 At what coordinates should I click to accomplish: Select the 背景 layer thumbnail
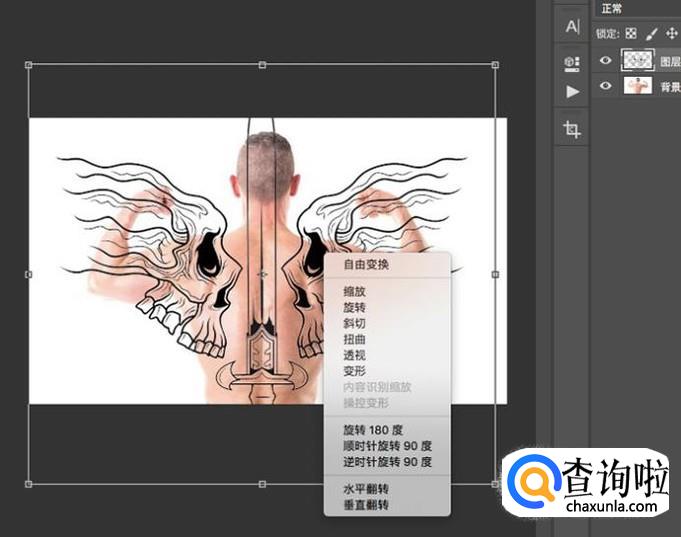click(637, 87)
